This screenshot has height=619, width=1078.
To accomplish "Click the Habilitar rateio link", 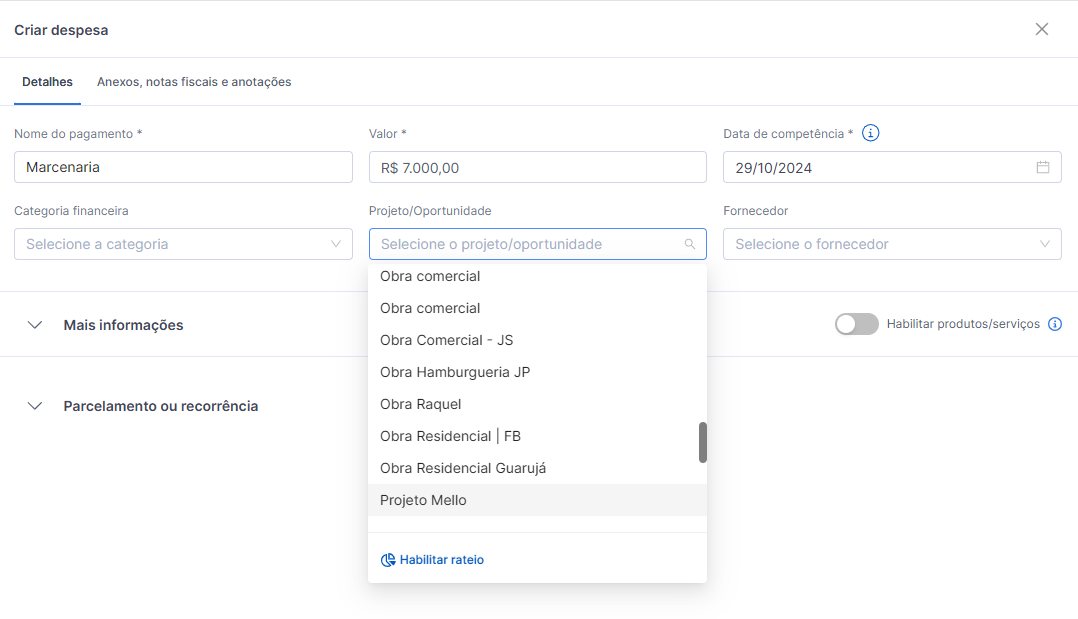I will click(x=441, y=560).
